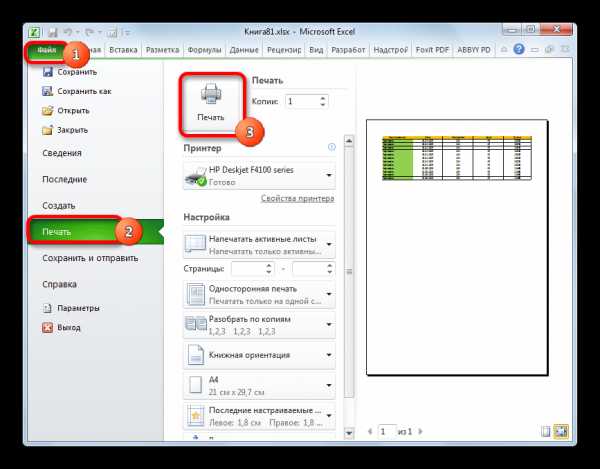Switch to the Данные ribbon tab
Image resolution: width=600 pixels, height=469 pixels.
click(x=244, y=50)
